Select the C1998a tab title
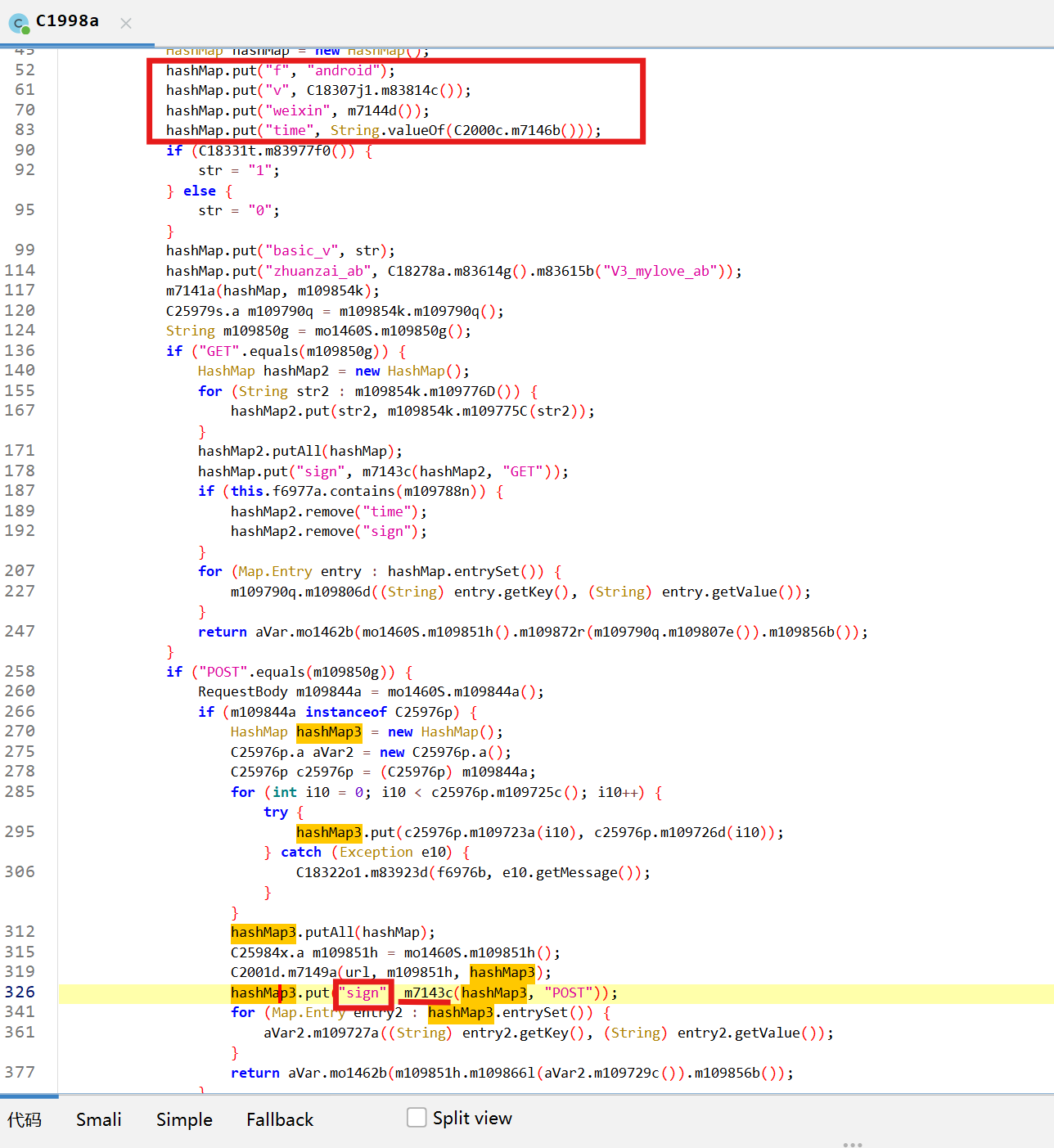The image size is (1054, 1148). click(x=67, y=21)
